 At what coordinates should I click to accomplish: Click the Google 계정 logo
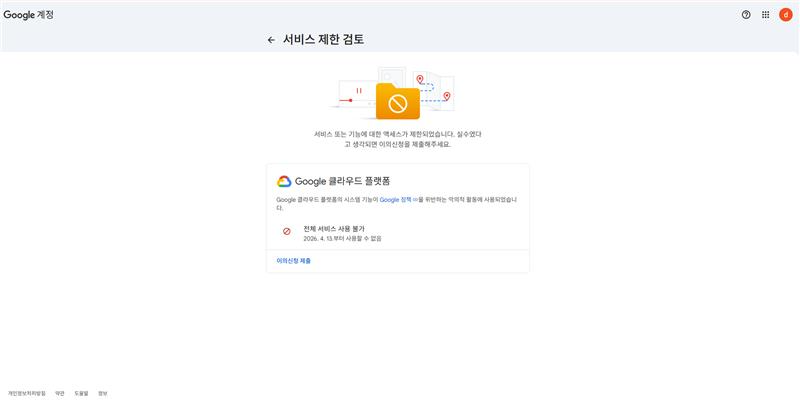pyautogui.click(x=29, y=15)
